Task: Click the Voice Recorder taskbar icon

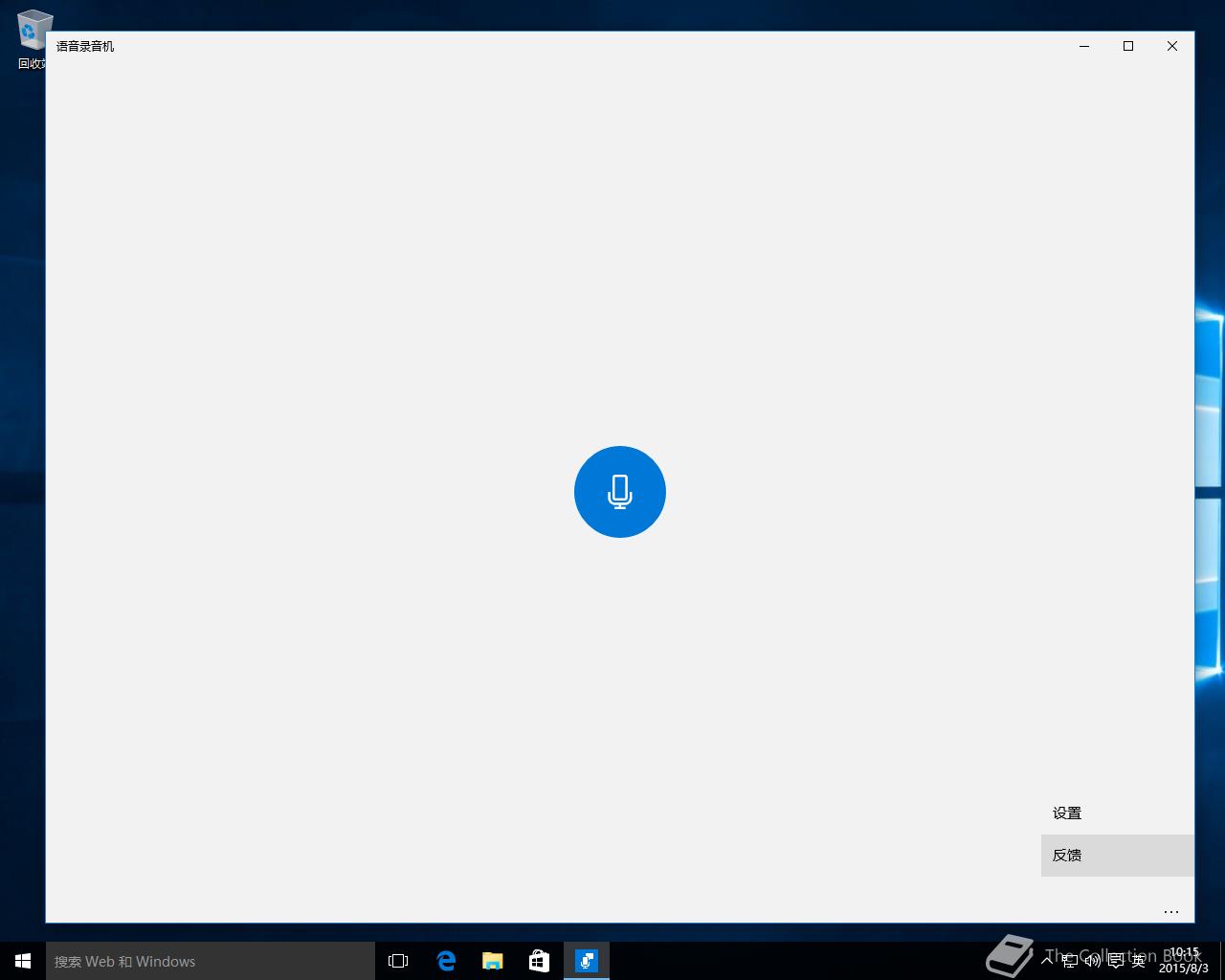Action: (x=586, y=961)
